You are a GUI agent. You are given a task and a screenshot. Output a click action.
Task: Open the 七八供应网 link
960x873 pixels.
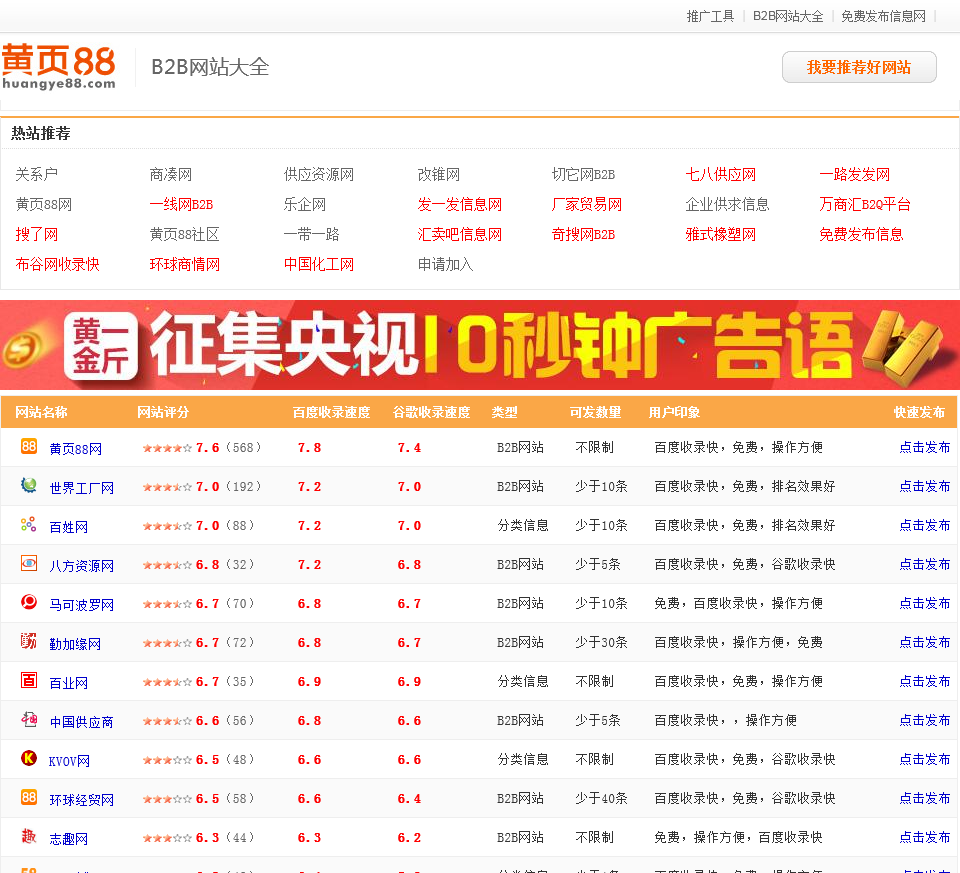tap(721, 174)
